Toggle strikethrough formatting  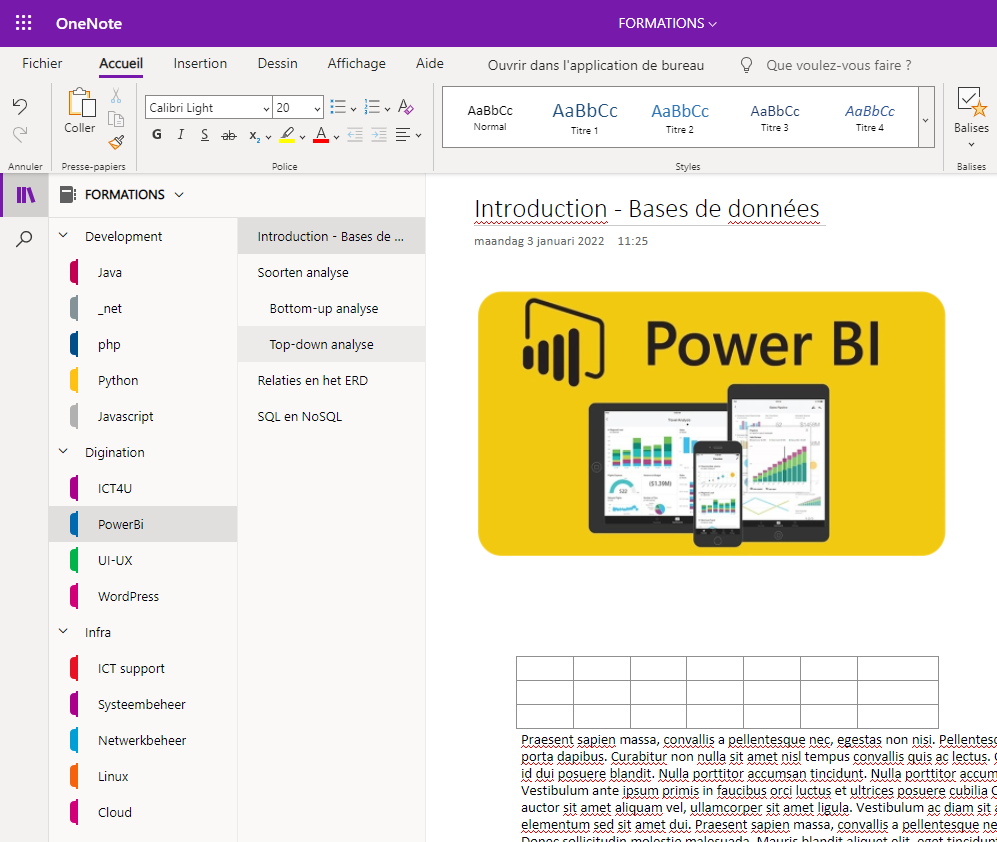point(229,135)
